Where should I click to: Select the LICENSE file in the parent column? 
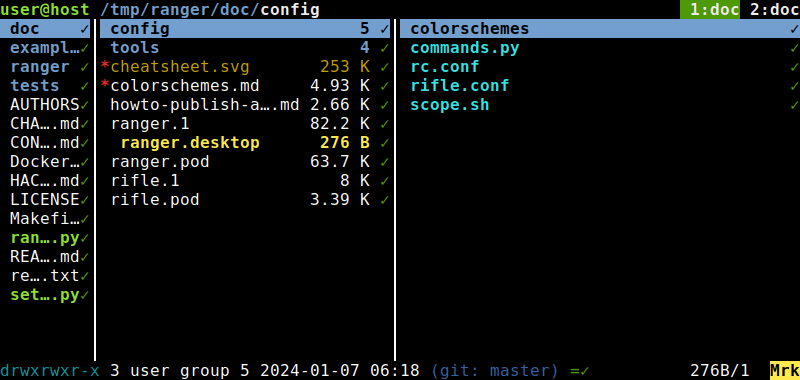click(x=45, y=200)
